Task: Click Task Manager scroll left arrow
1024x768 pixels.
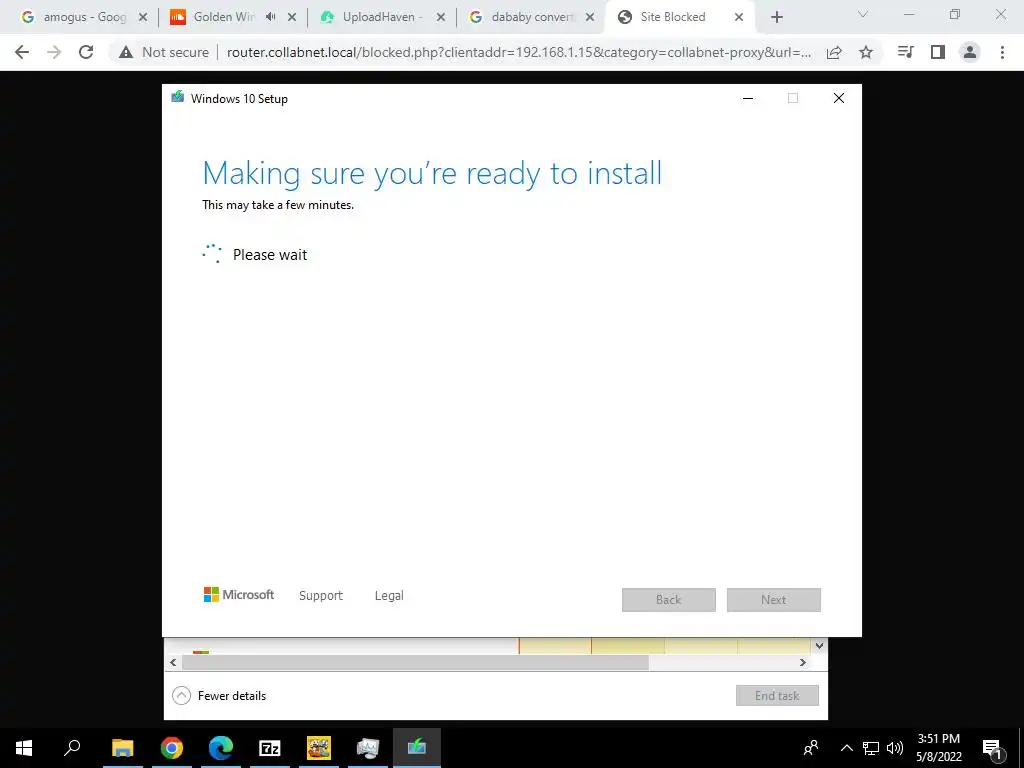Action: [x=173, y=662]
